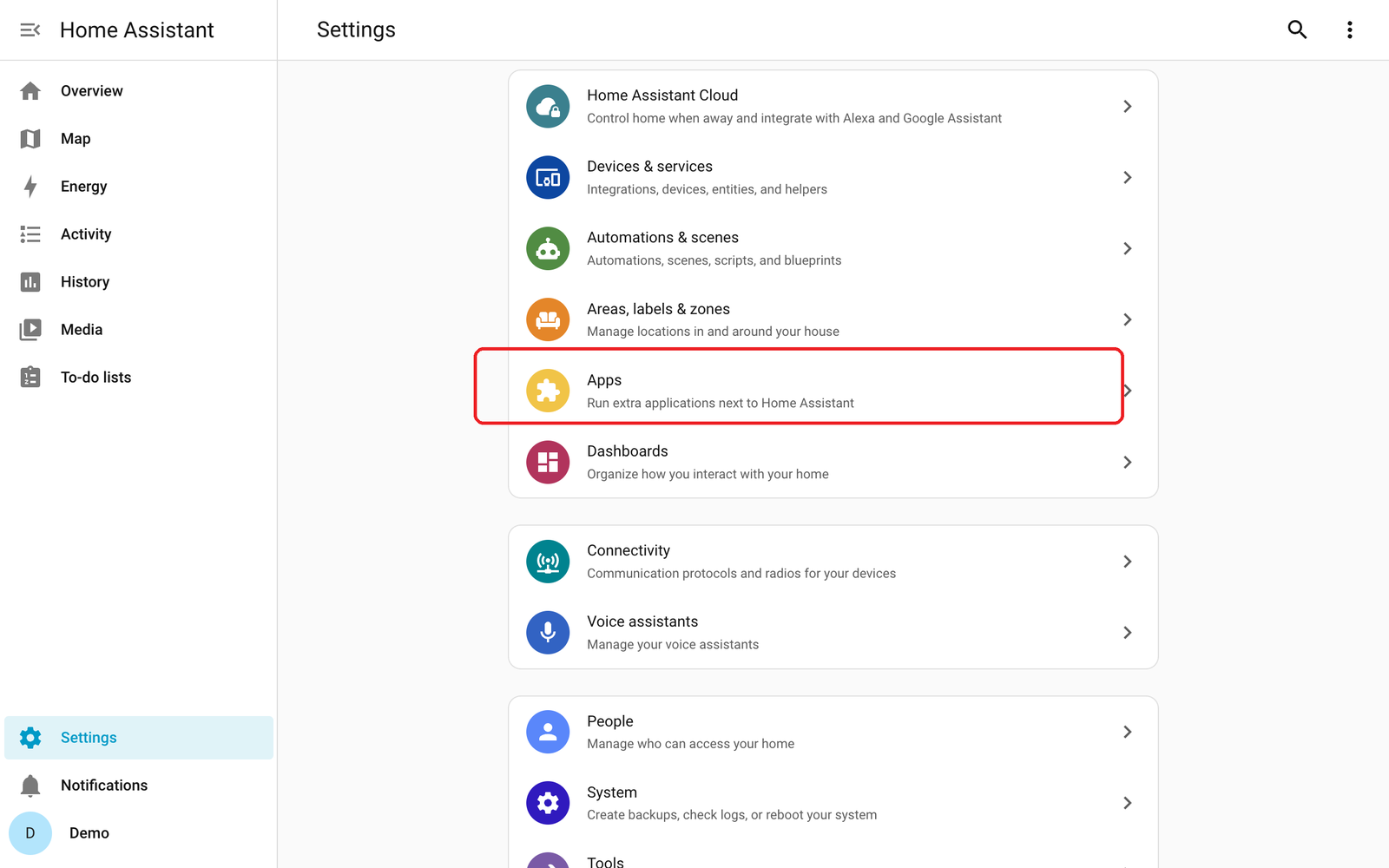Click the People avatar icon
This screenshot has width=1389, height=868.
pyautogui.click(x=548, y=732)
